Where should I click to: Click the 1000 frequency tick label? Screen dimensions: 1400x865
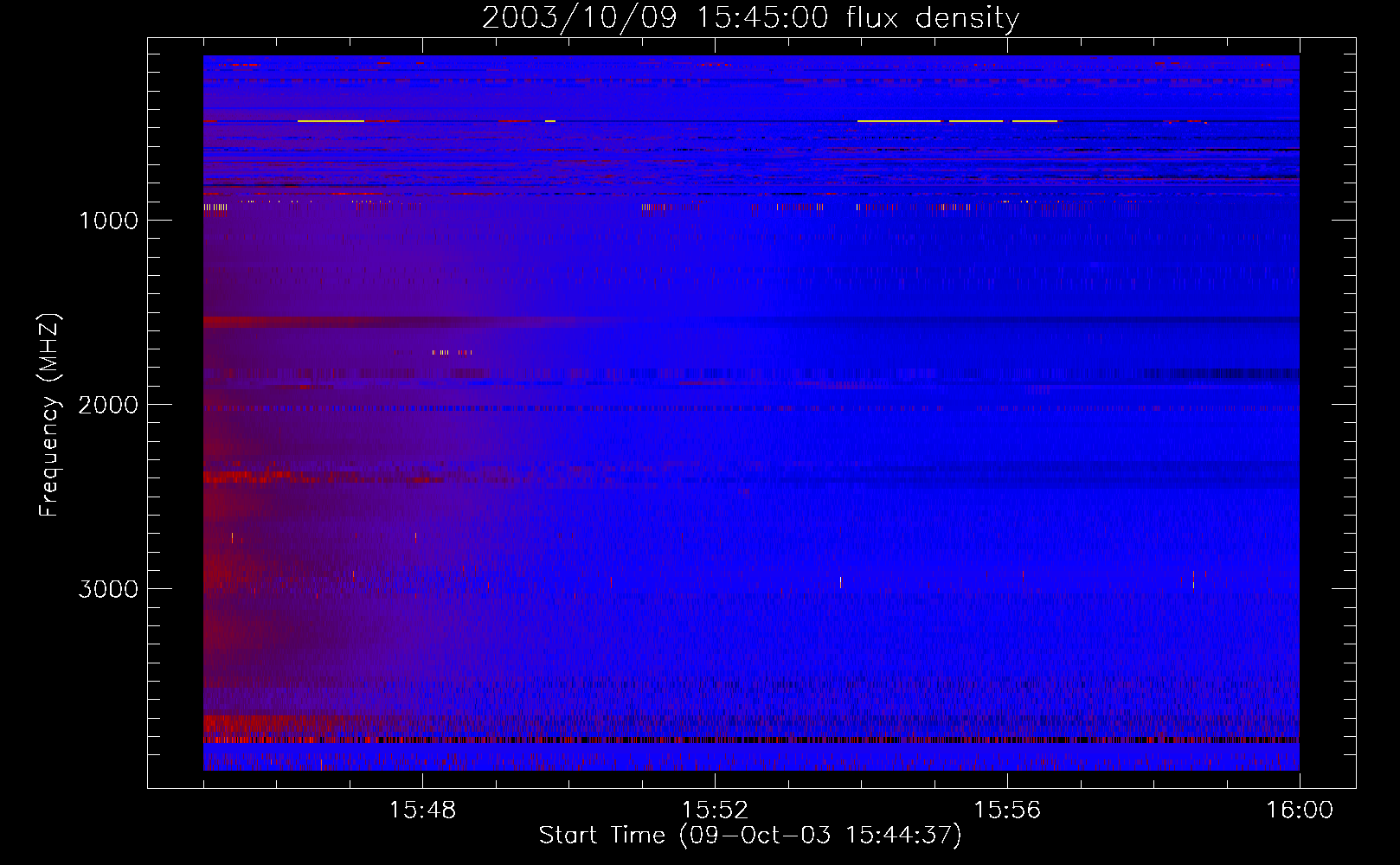pyautogui.click(x=108, y=221)
